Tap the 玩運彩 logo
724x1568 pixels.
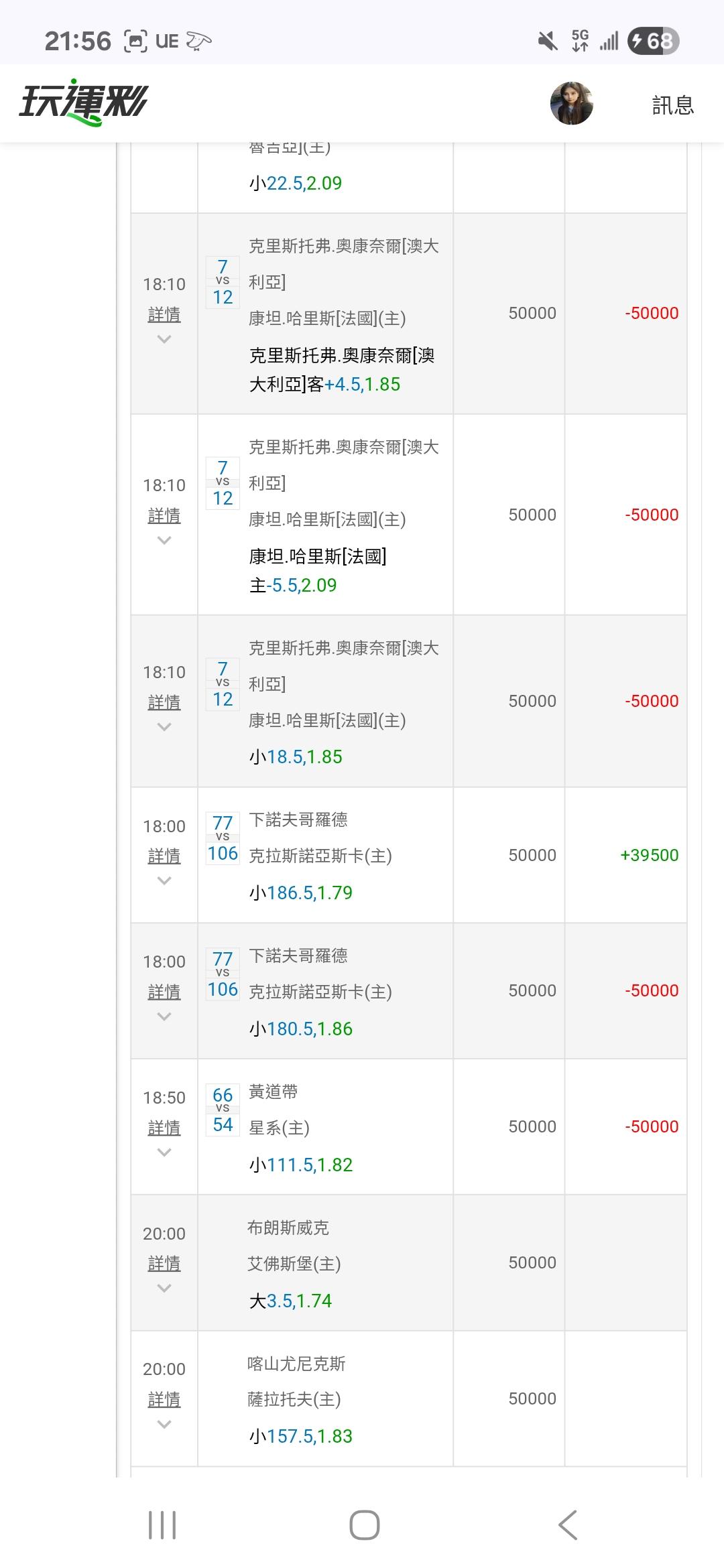coord(83,104)
